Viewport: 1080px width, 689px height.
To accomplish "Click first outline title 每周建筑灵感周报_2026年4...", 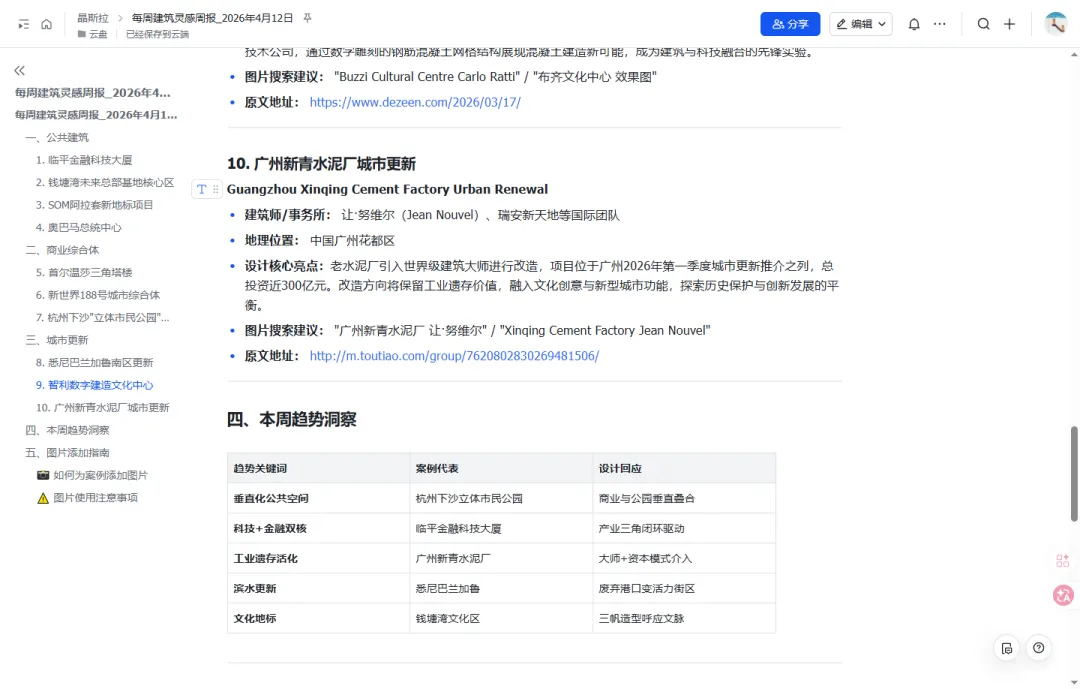I will click(93, 93).
